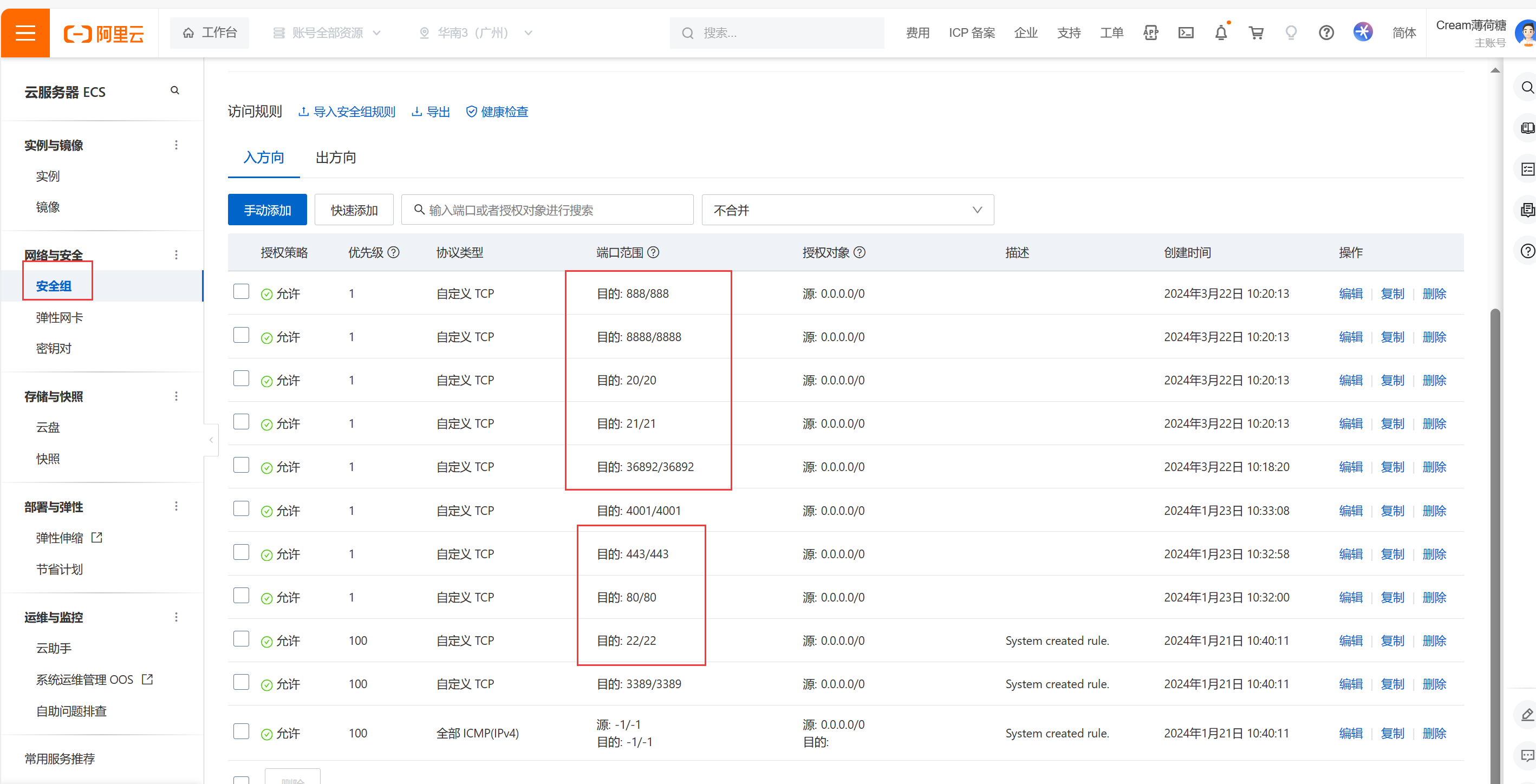
Task: Open 弹性网卡 in the sidebar
Action: pyautogui.click(x=59, y=318)
